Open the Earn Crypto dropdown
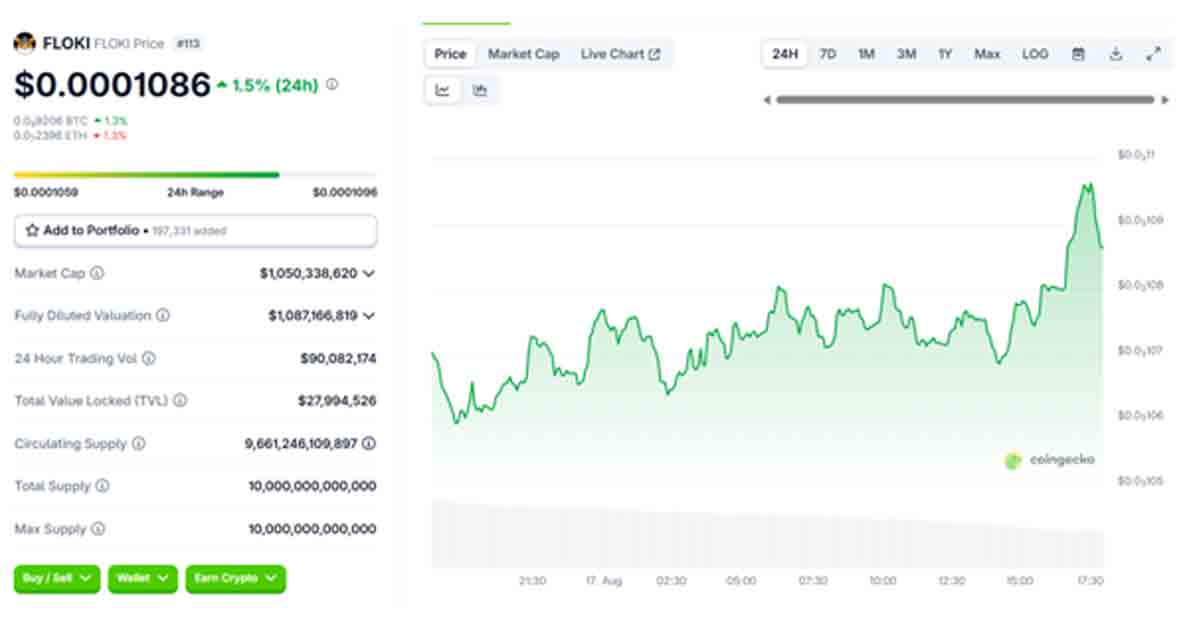 235,578
